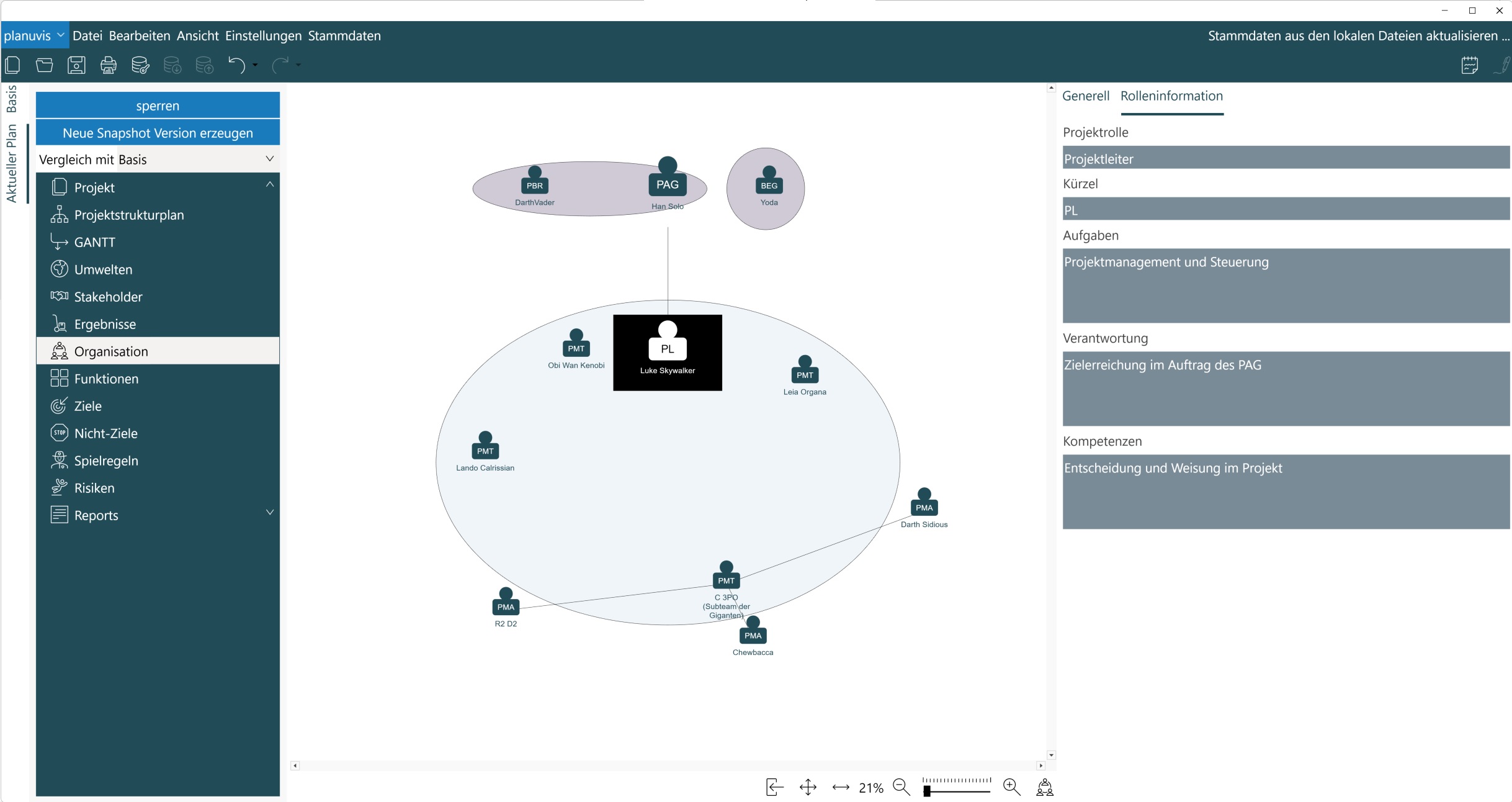Click the print icon in toolbar
The width and height of the screenshot is (1512, 802).
point(109,65)
